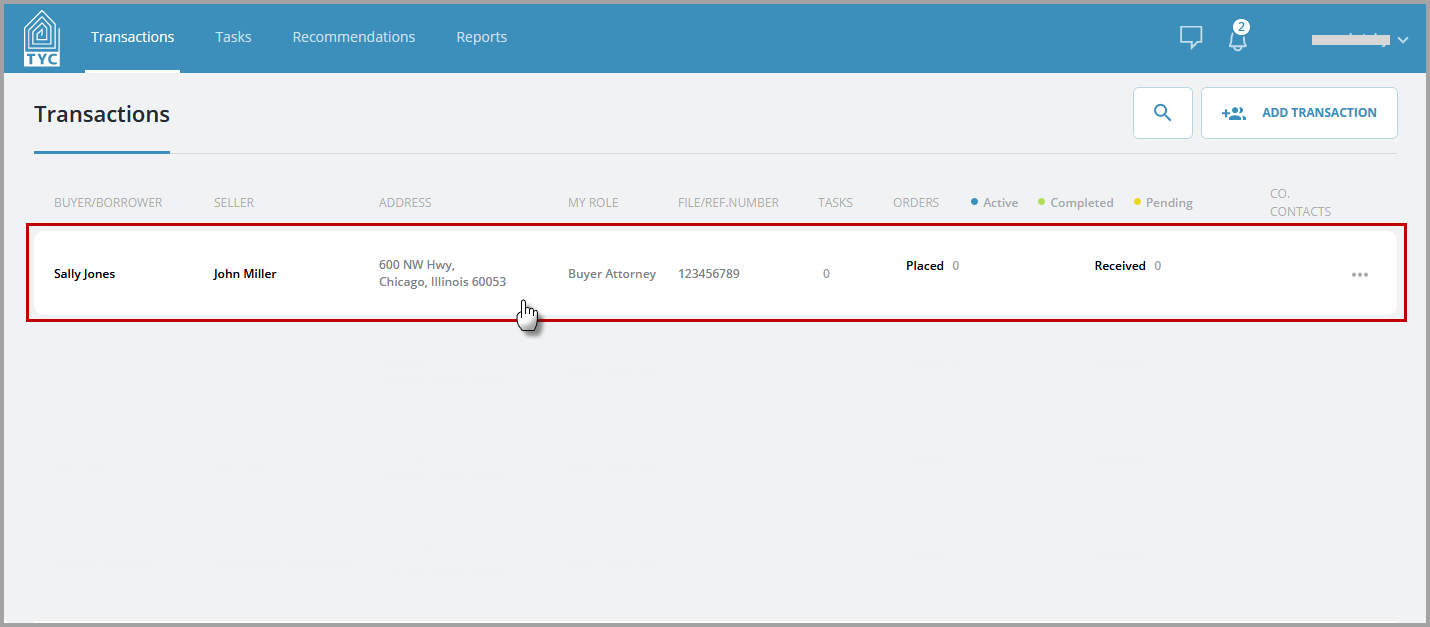Go to the Reports tab

tap(482, 37)
